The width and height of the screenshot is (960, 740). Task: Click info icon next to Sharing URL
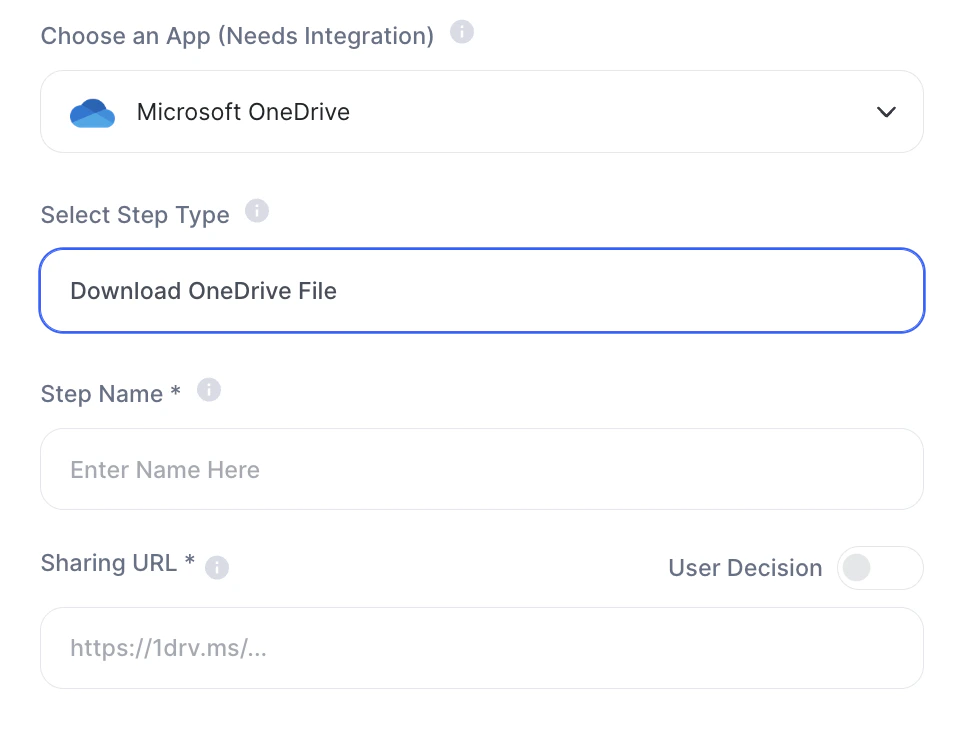click(217, 567)
